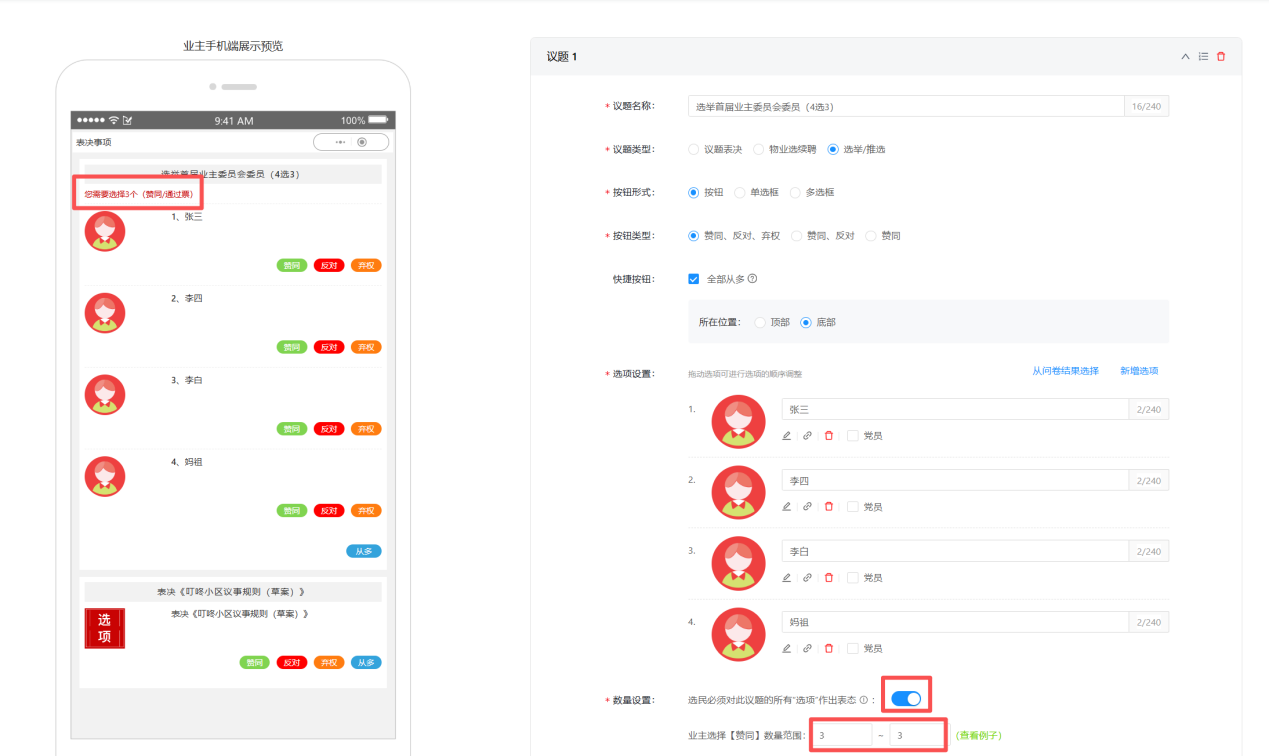Click the 议题名称 input field

905,107
